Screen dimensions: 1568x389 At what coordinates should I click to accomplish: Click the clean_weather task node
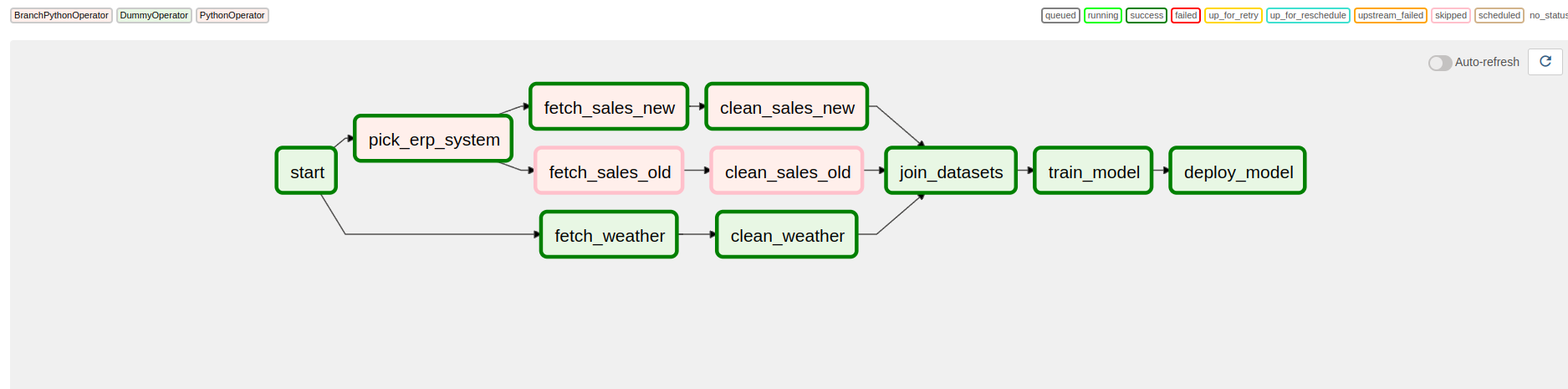pyautogui.click(x=787, y=235)
